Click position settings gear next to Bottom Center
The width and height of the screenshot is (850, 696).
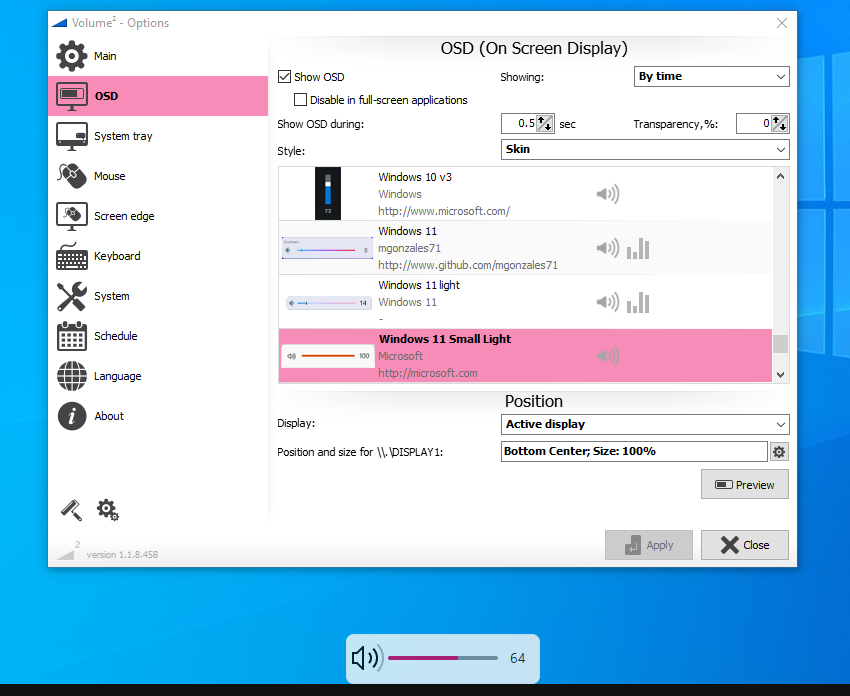click(779, 452)
